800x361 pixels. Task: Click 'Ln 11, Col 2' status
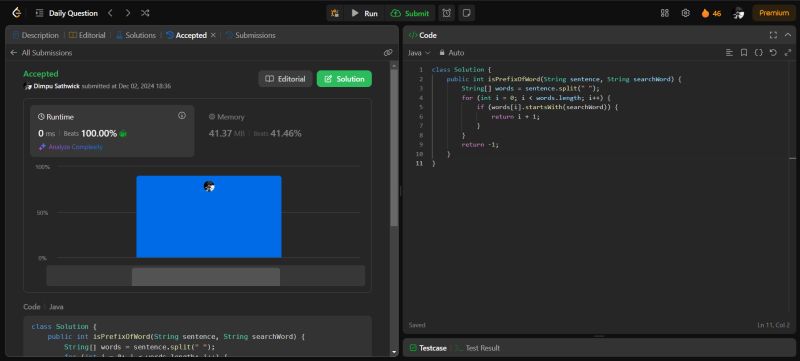point(773,325)
